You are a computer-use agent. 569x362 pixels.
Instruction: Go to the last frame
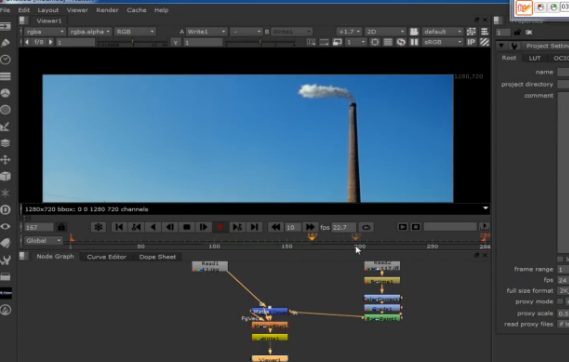(x=254, y=227)
